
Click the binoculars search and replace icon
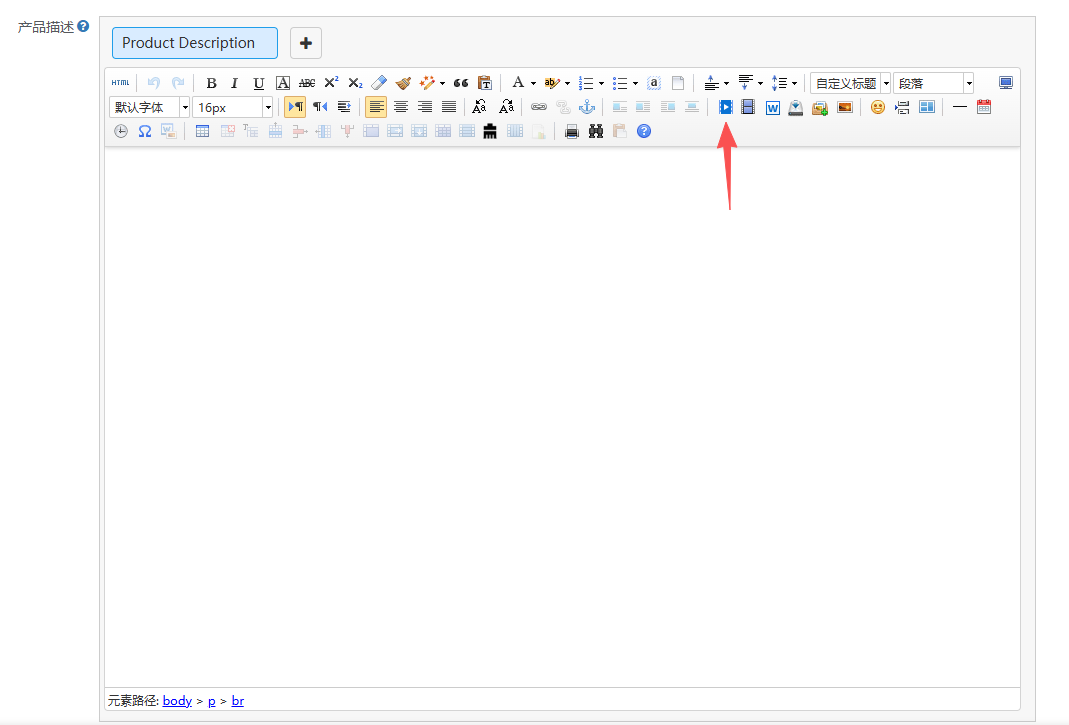coord(596,131)
